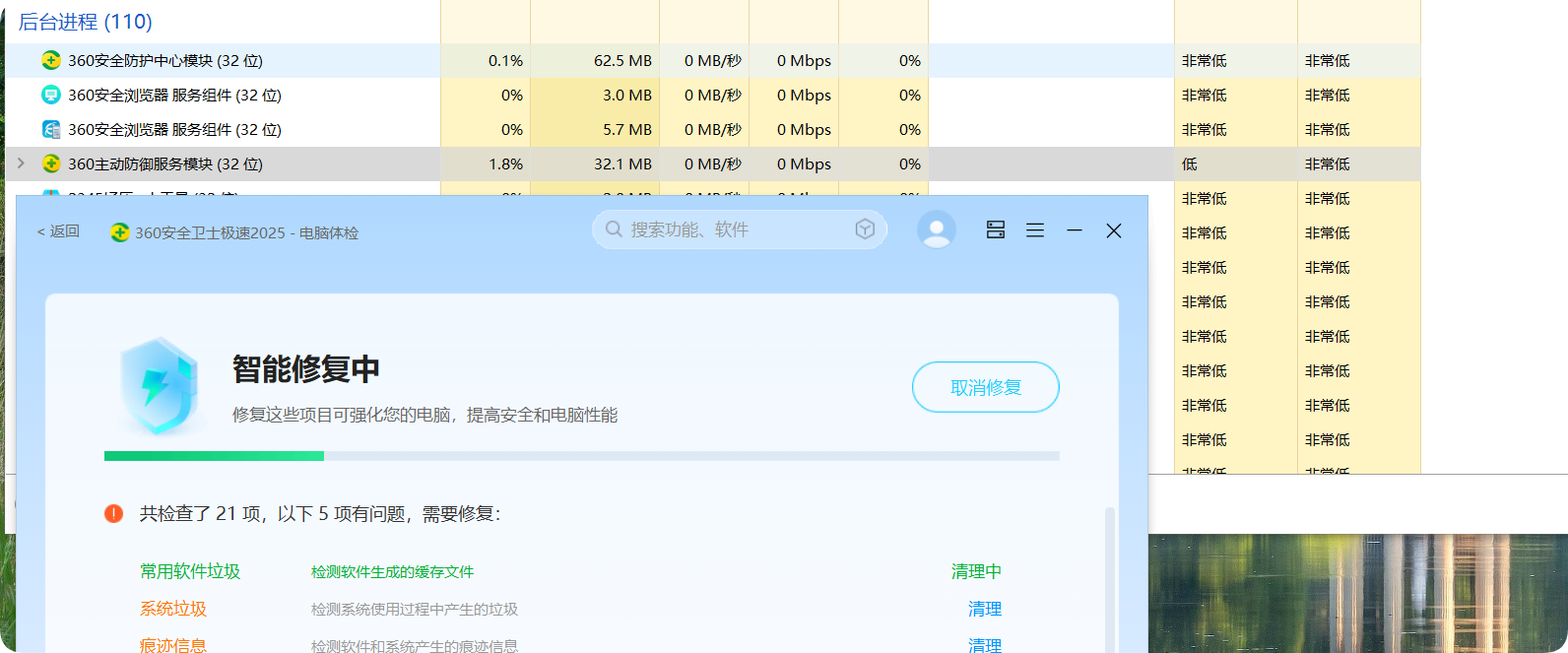Click the search field 搜索功能、软件
1568x653 pixels.
point(740,229)
